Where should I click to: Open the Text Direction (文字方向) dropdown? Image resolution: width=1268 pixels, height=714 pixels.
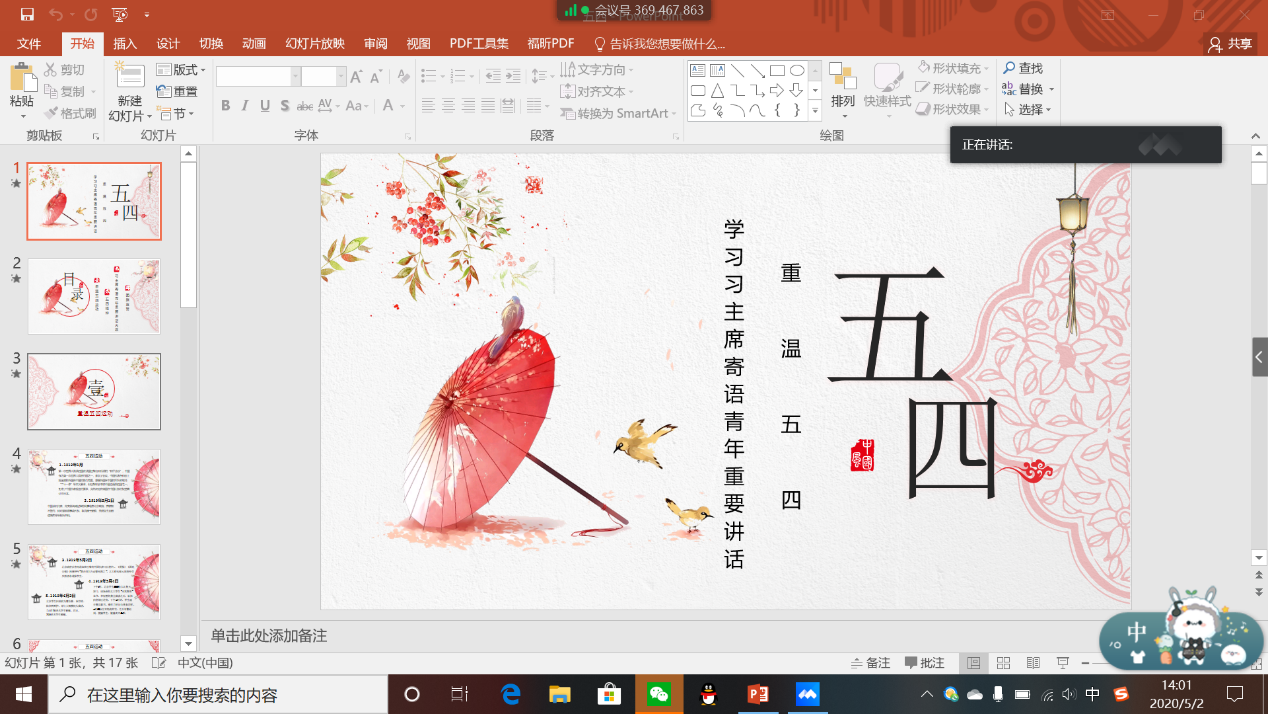[x=597, y=70]
